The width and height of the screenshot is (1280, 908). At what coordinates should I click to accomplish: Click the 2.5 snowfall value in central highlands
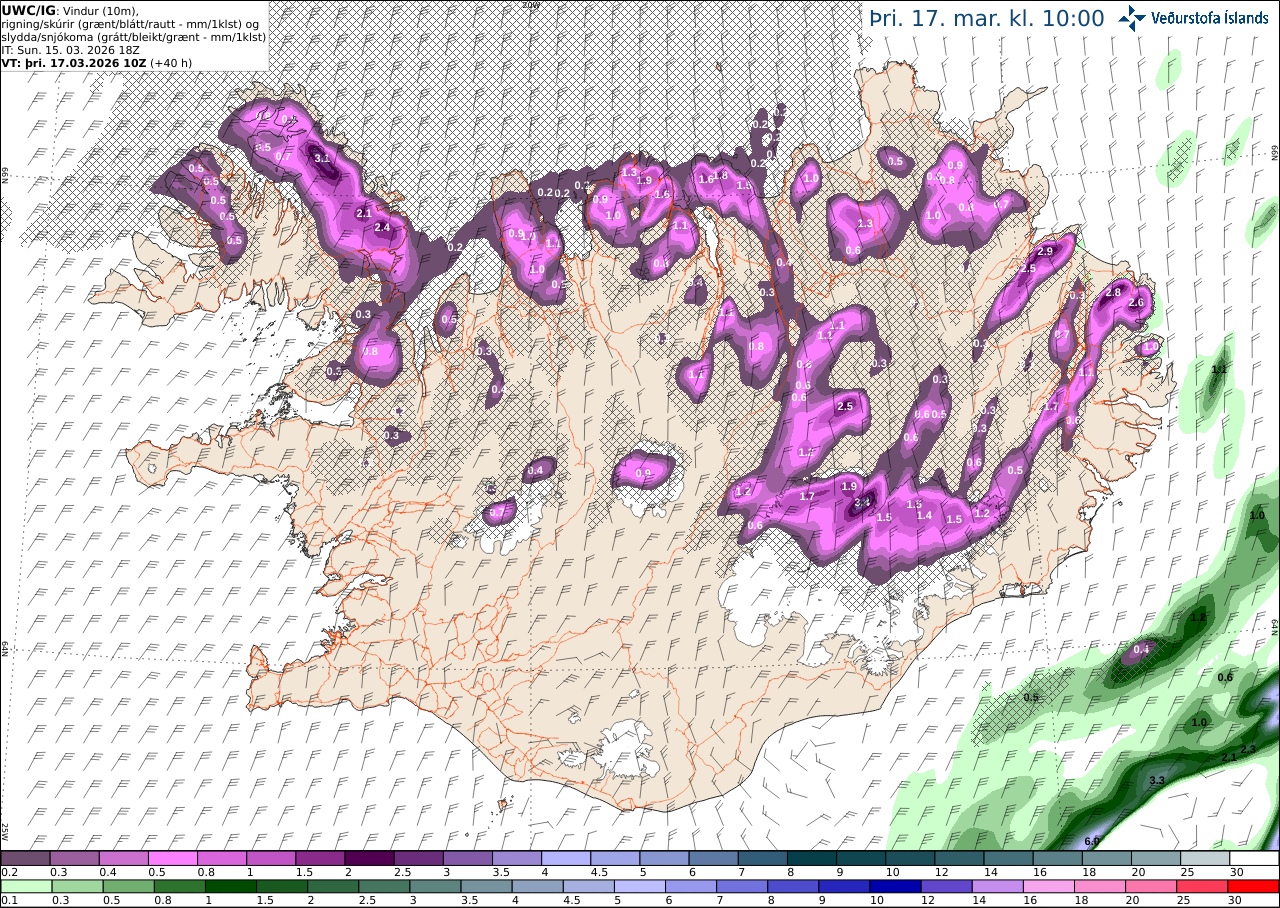click(x=845, y=406)
